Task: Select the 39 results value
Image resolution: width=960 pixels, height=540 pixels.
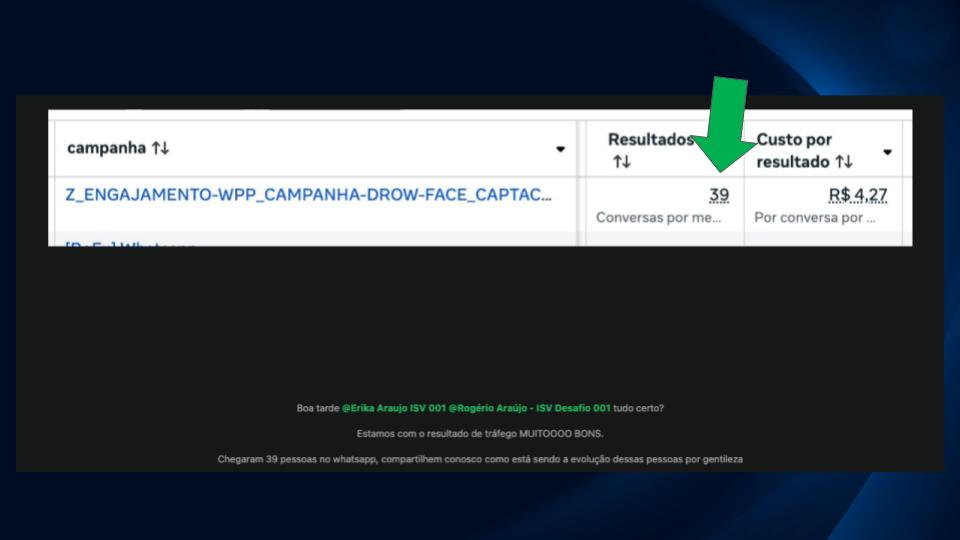Action: click(719, 195)
